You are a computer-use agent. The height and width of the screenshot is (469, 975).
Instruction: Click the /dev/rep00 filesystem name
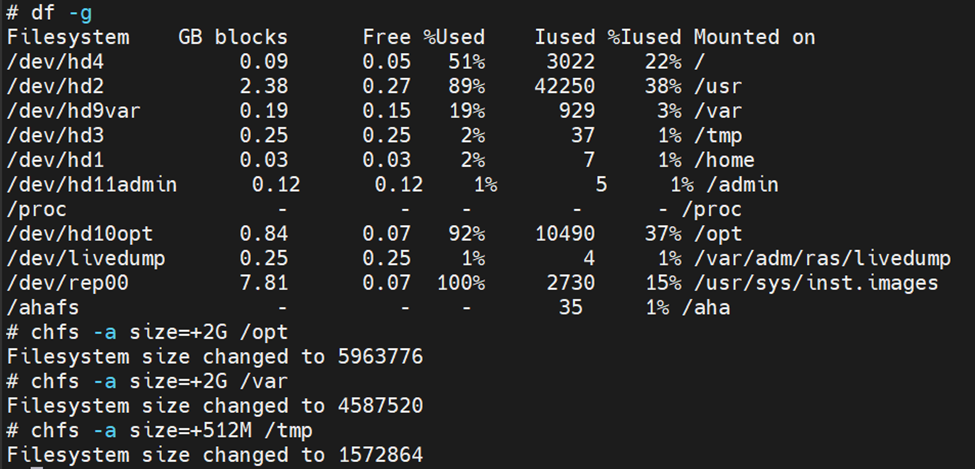67,283
